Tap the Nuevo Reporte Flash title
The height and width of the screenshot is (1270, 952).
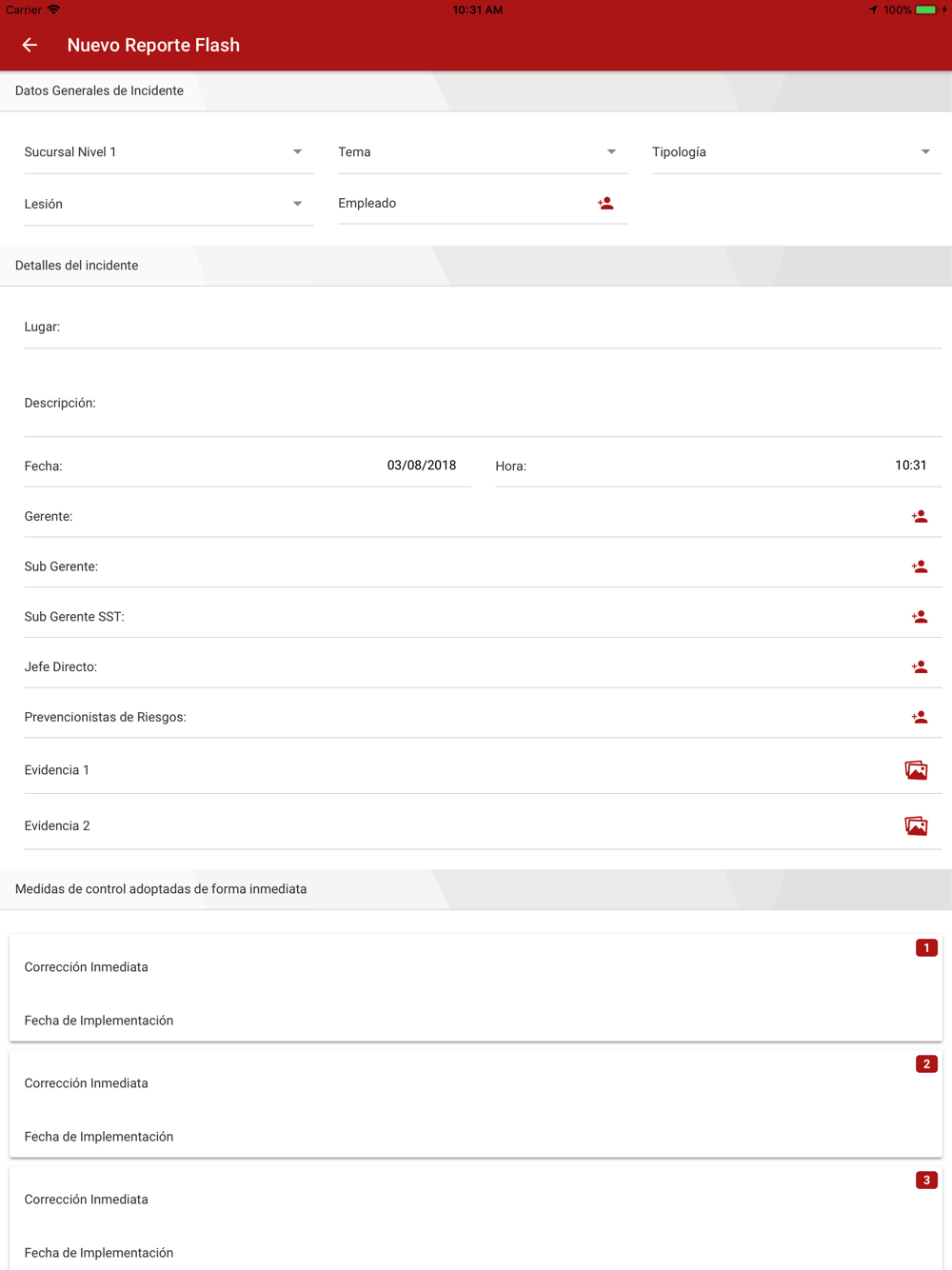[x=153, y=45]
